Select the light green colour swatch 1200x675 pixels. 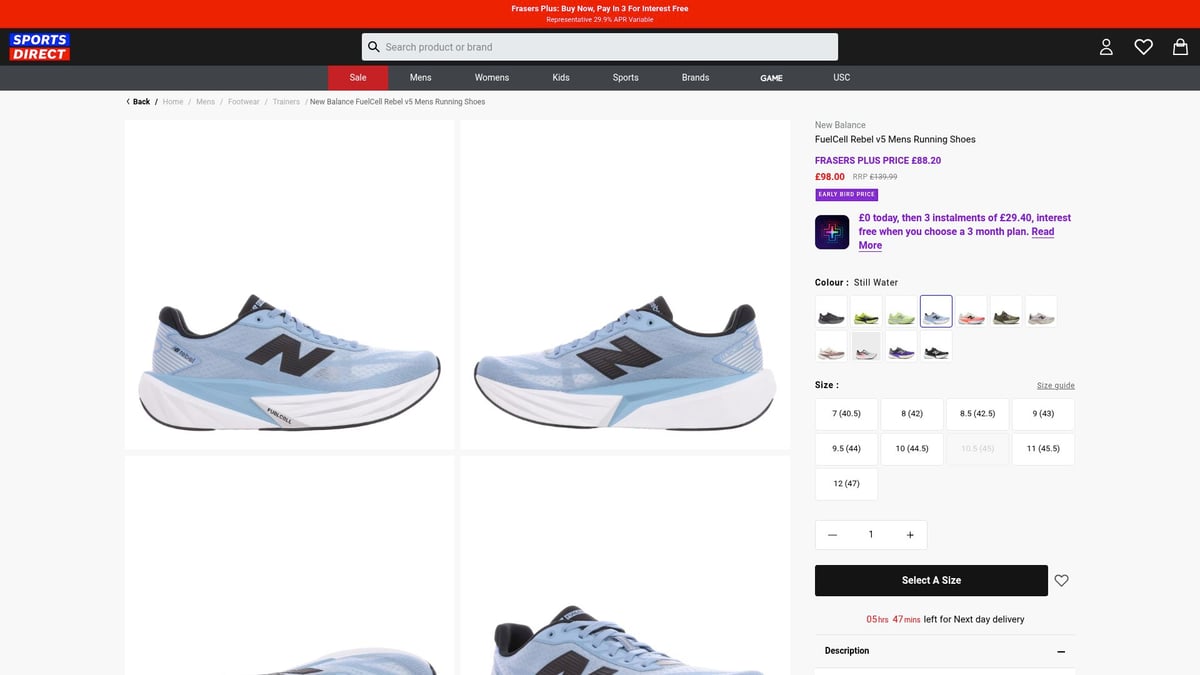tap(901, 311)
